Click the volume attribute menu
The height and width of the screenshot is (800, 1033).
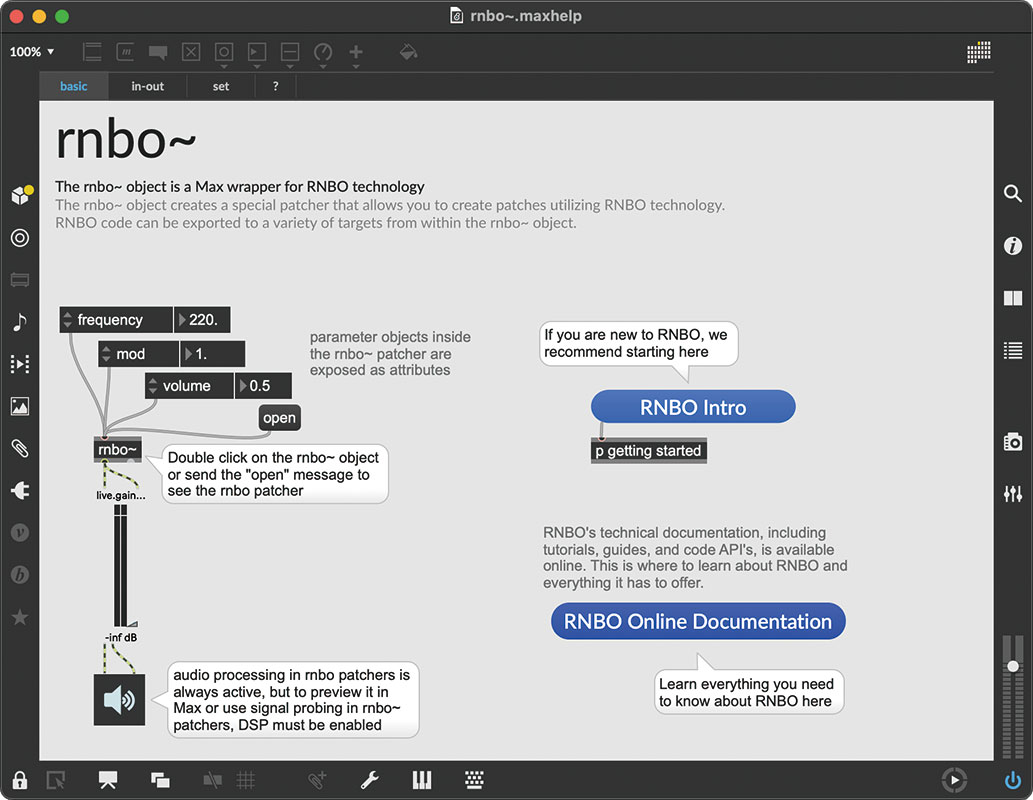point(190,386)
